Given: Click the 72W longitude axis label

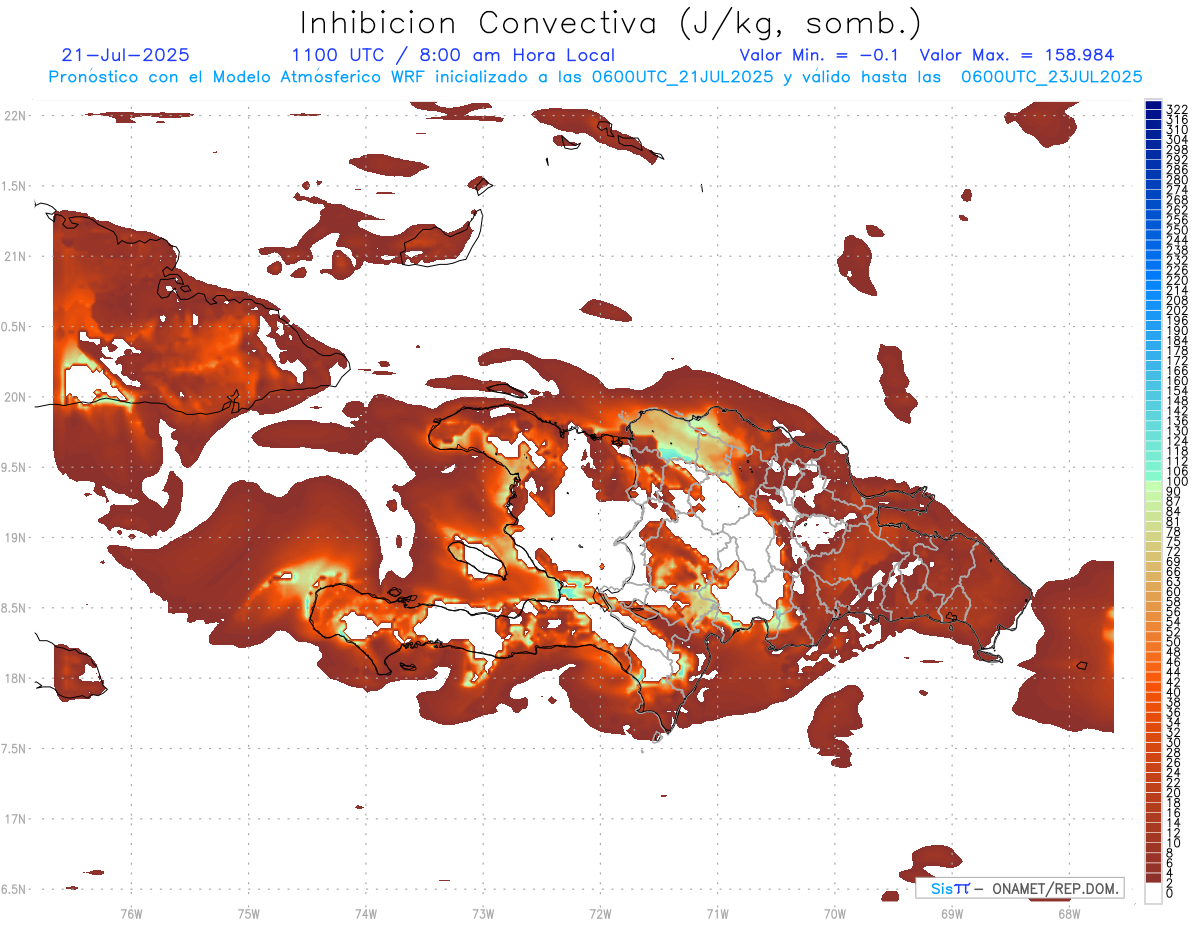Looking at the screenshot, I should (x=600, y=913).
